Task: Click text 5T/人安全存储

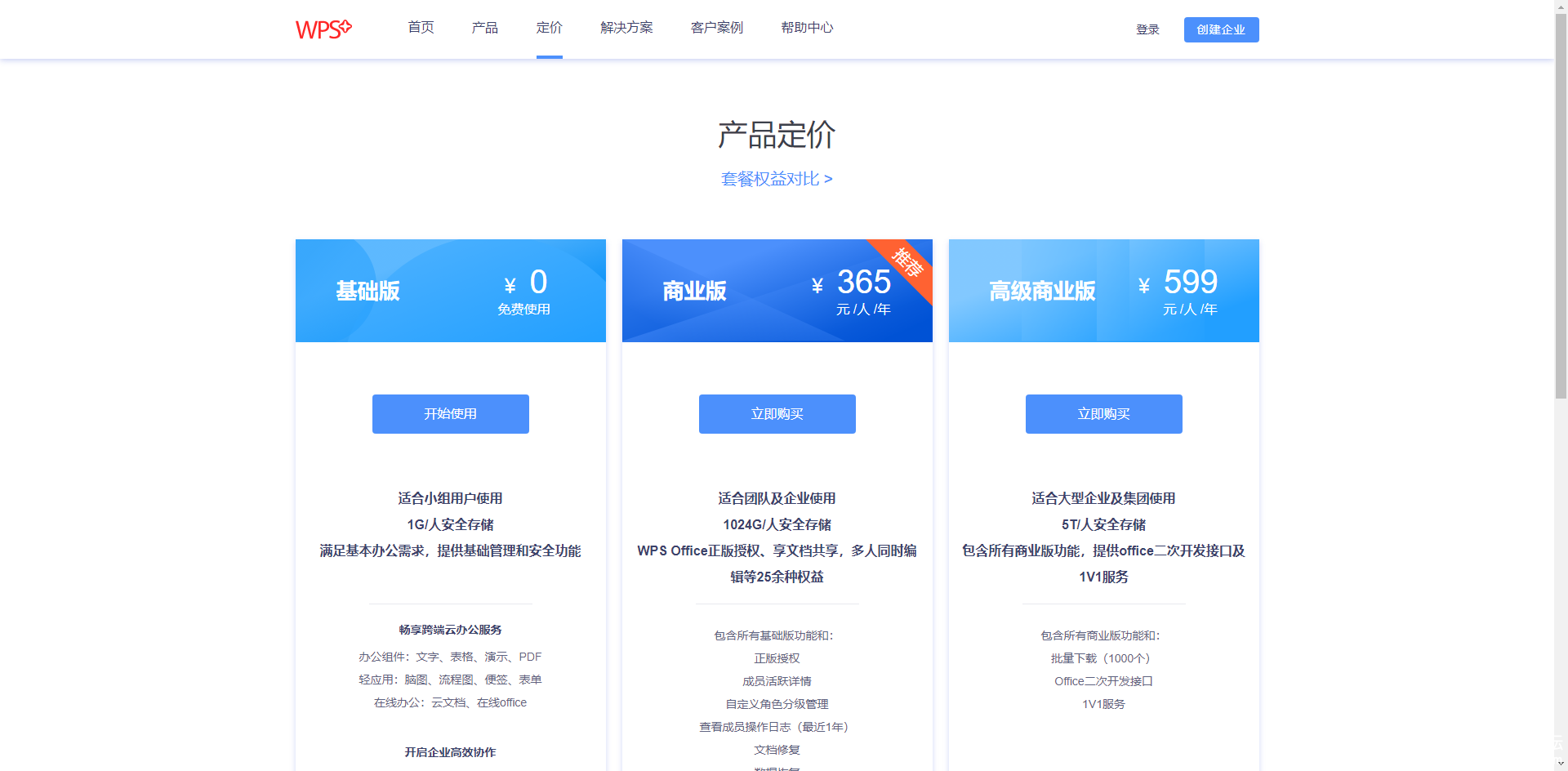Action: click(x=1104, y=524)
